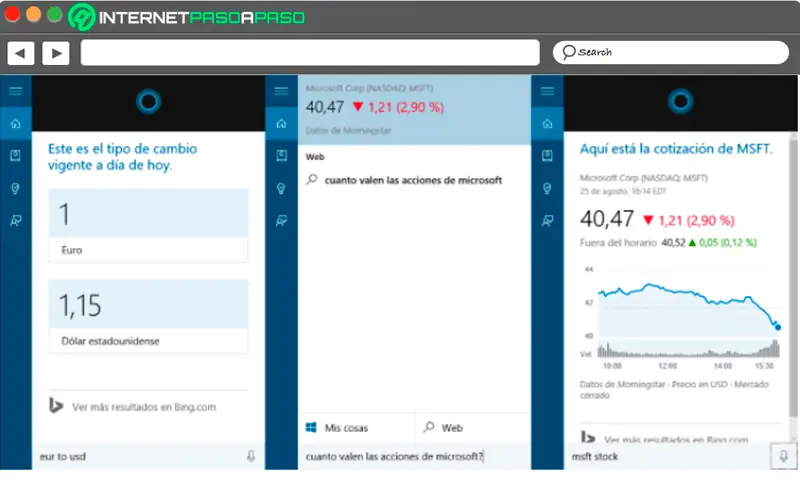Image resolution: width=800 pixels, height=500 pixels.
Task: Click the 'msft stock' search box
Action: pyautogui.click(x=666, y=456)
